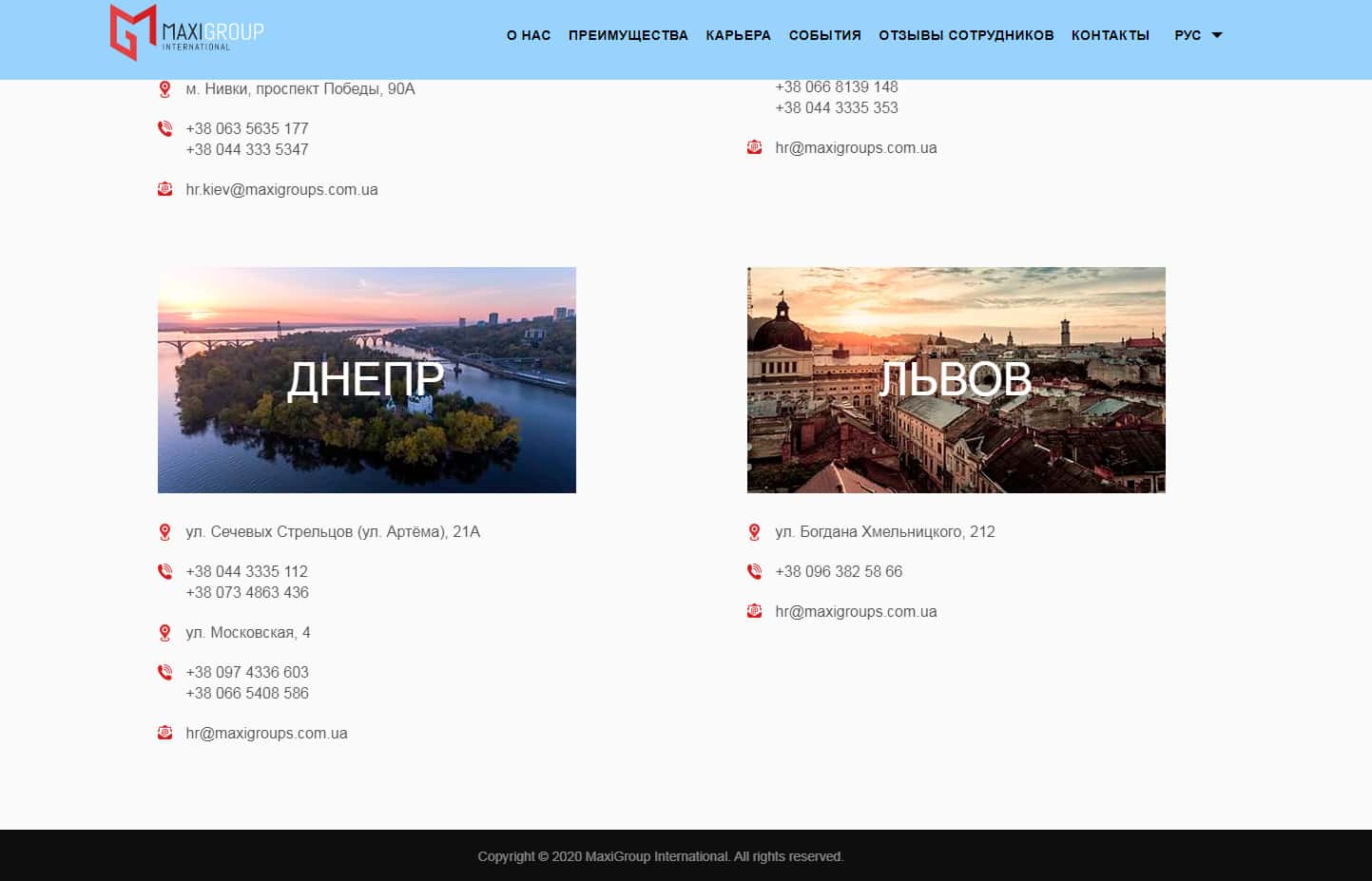Click location pin icon beside ул. Московская, 4
1372x881 pixels.
click(164, 633)
